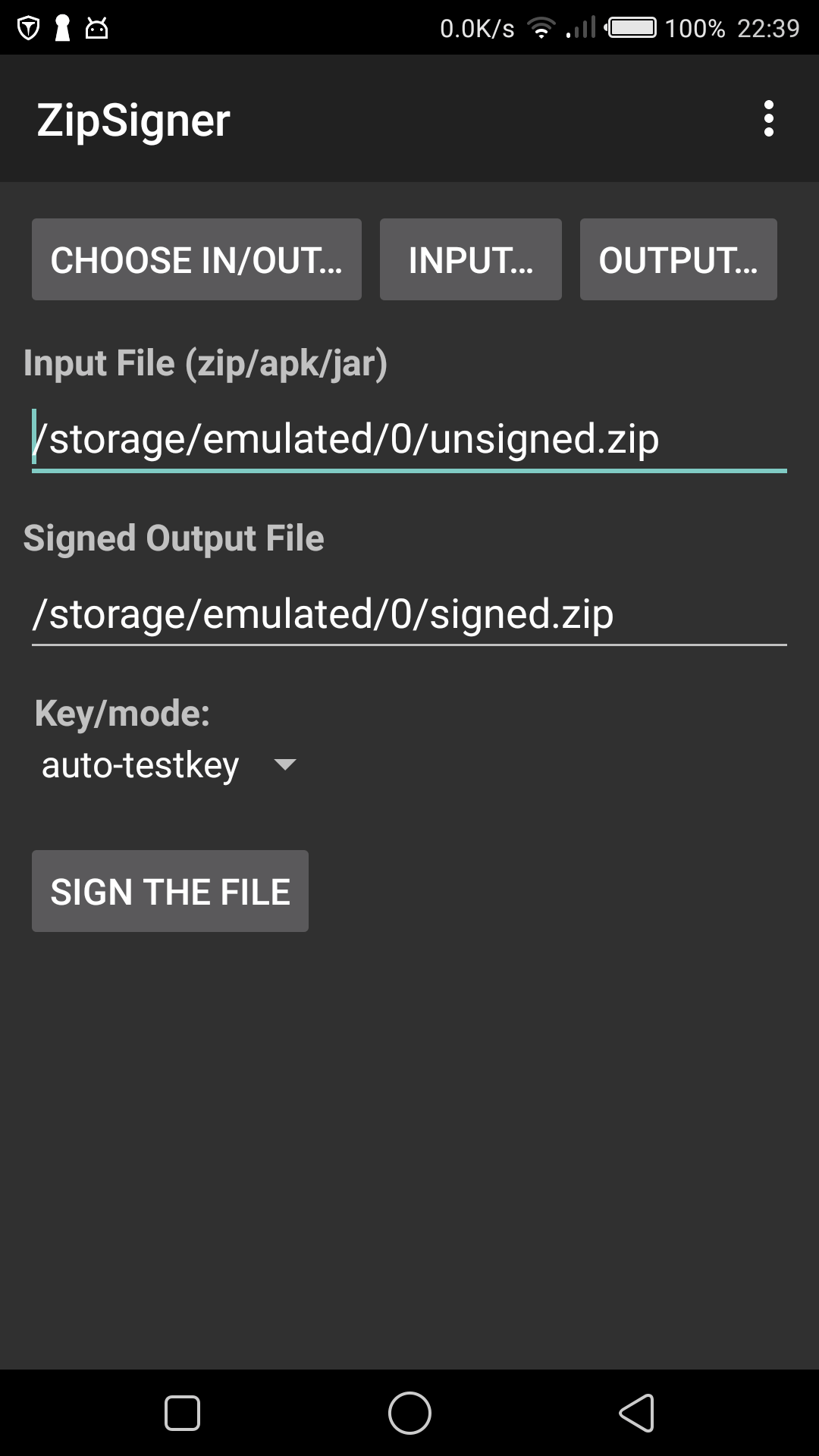The width and height of the screenshot is (819, 1456).
Task: Tap the Android debug icon in status bar
Action: pyautogui.click(x=96, y=29)
